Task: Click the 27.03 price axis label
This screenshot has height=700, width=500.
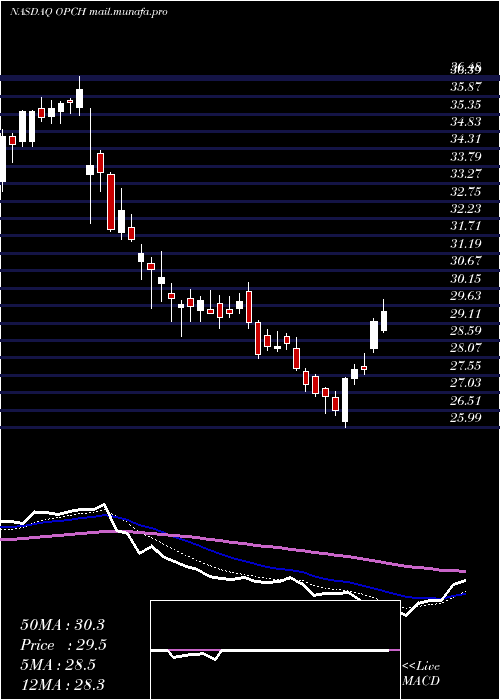Action: 465,383
